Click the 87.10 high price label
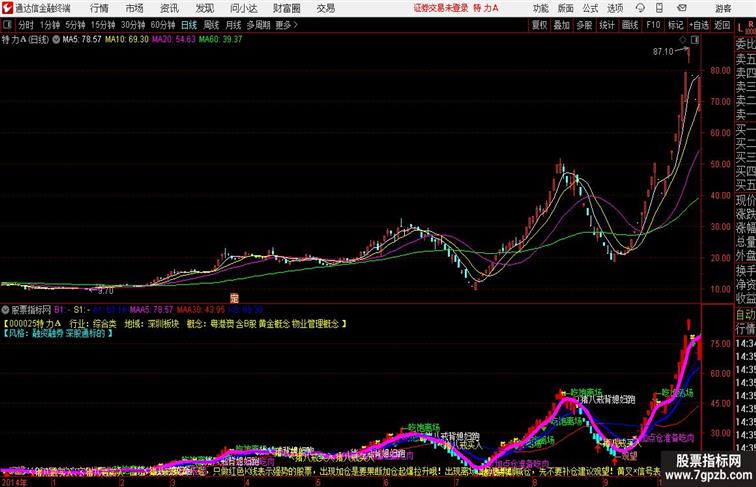 663,52
